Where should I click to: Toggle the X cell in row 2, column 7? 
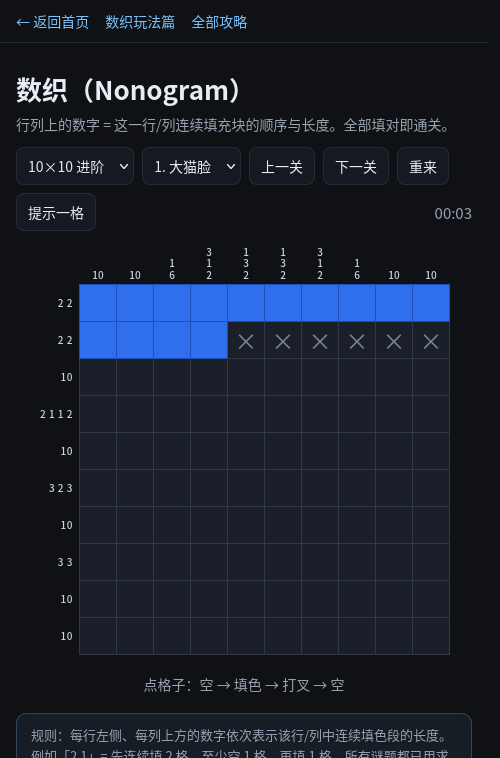point(320,340)
